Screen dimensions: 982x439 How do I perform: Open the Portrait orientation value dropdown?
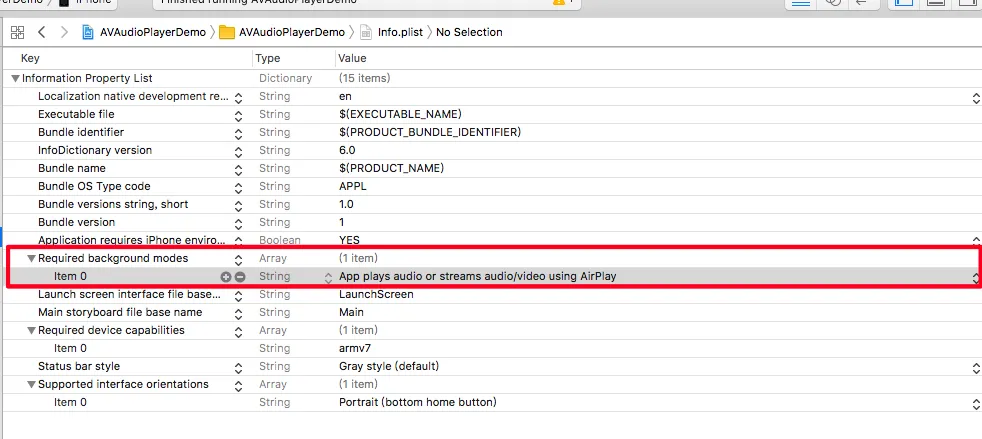click(976, 403)
